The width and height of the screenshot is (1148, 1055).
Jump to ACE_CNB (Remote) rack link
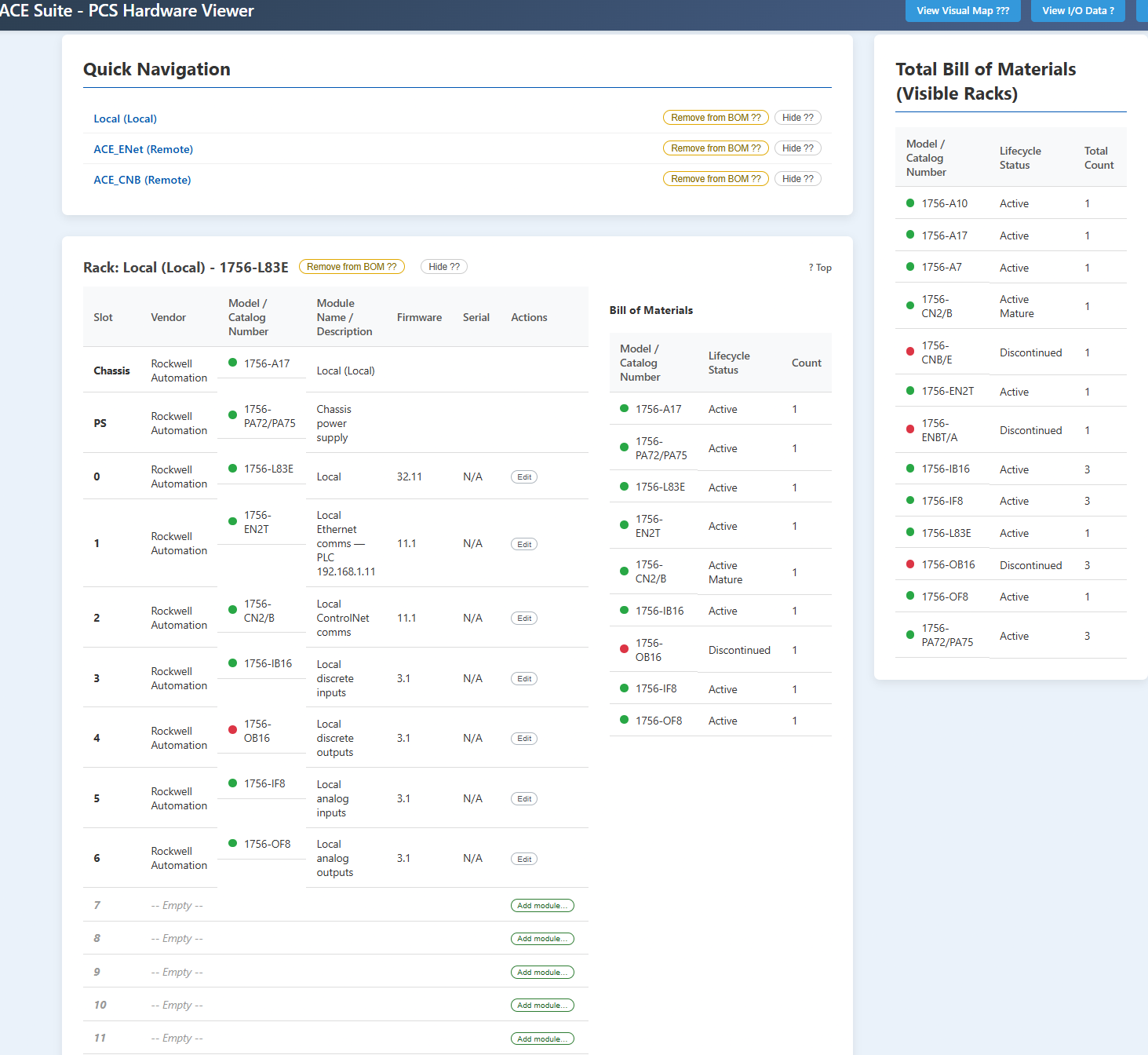[142, 180]
